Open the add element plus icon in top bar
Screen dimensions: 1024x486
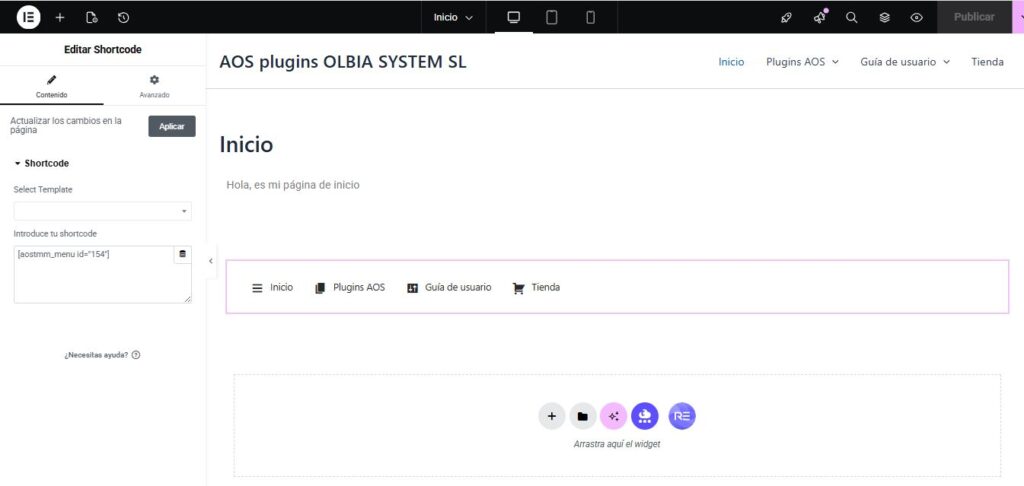(60, 17)
